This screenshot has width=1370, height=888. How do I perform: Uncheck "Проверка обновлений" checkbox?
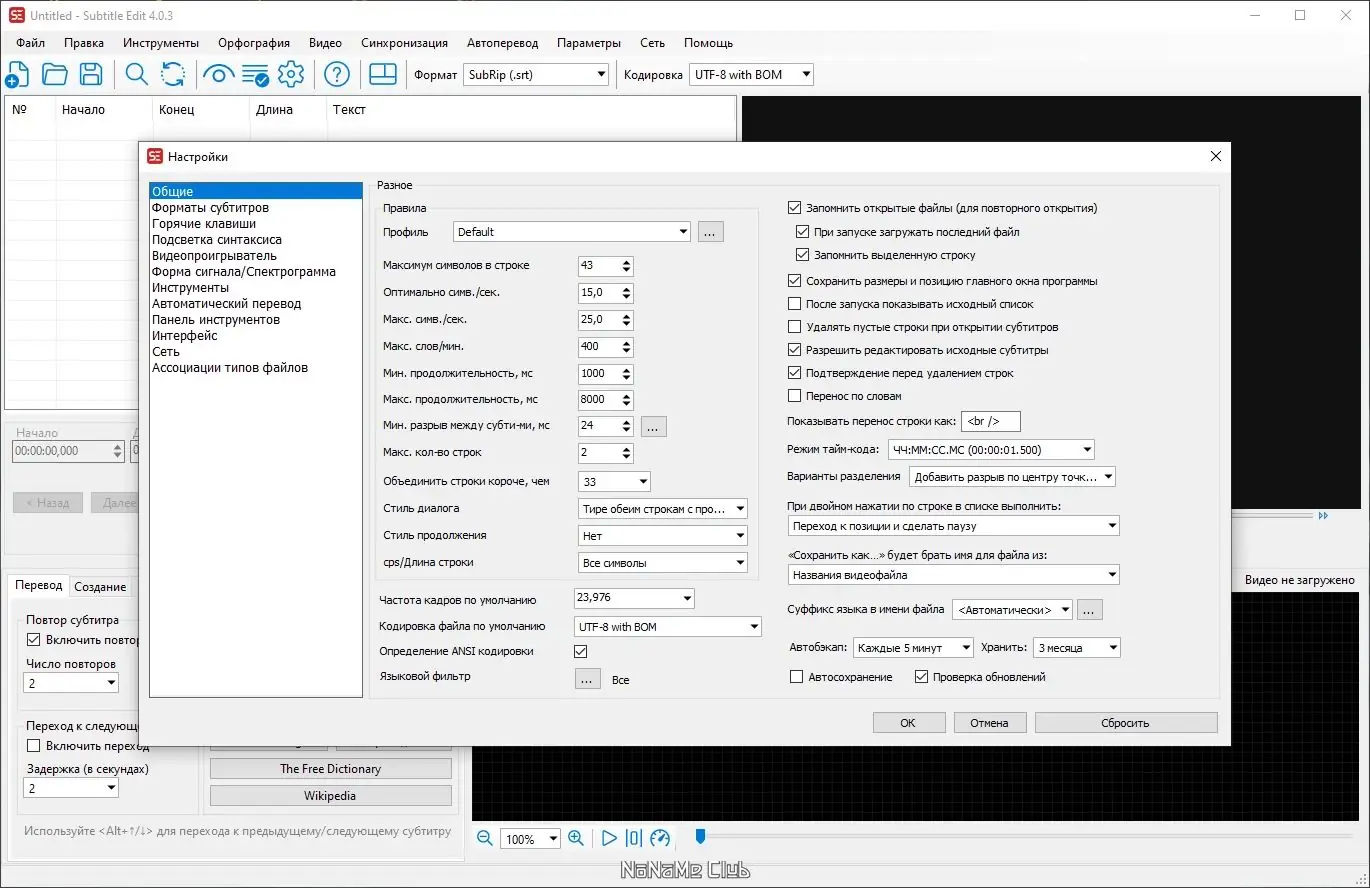(x=922, y=677)
